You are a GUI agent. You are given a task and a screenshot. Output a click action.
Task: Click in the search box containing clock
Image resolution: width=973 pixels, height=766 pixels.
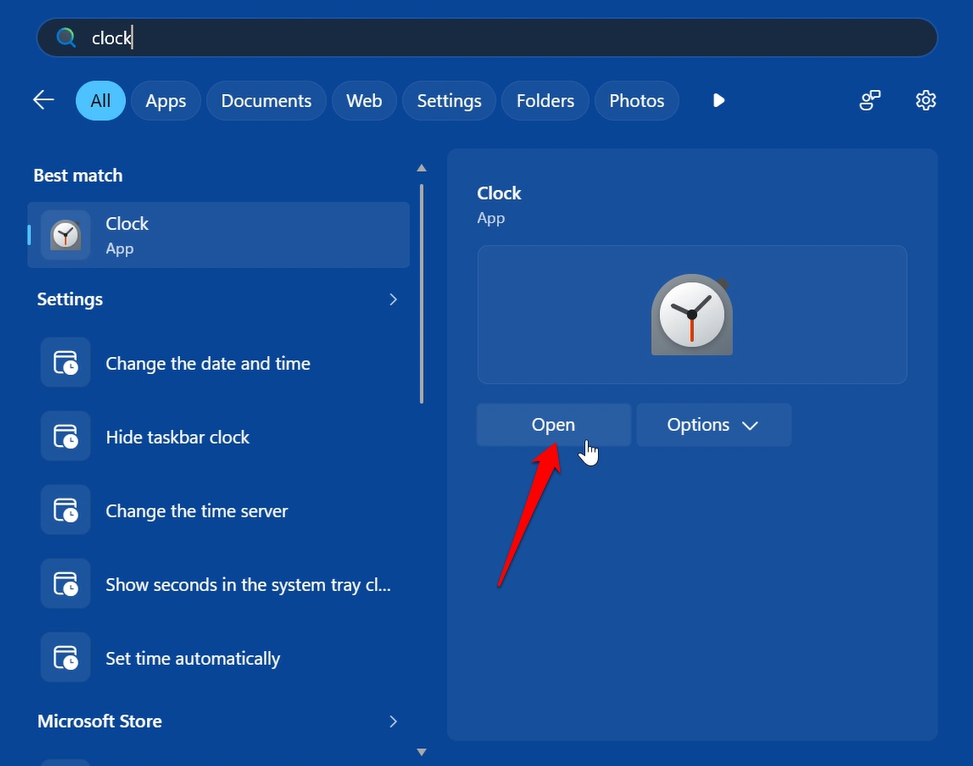pos(487,37)
